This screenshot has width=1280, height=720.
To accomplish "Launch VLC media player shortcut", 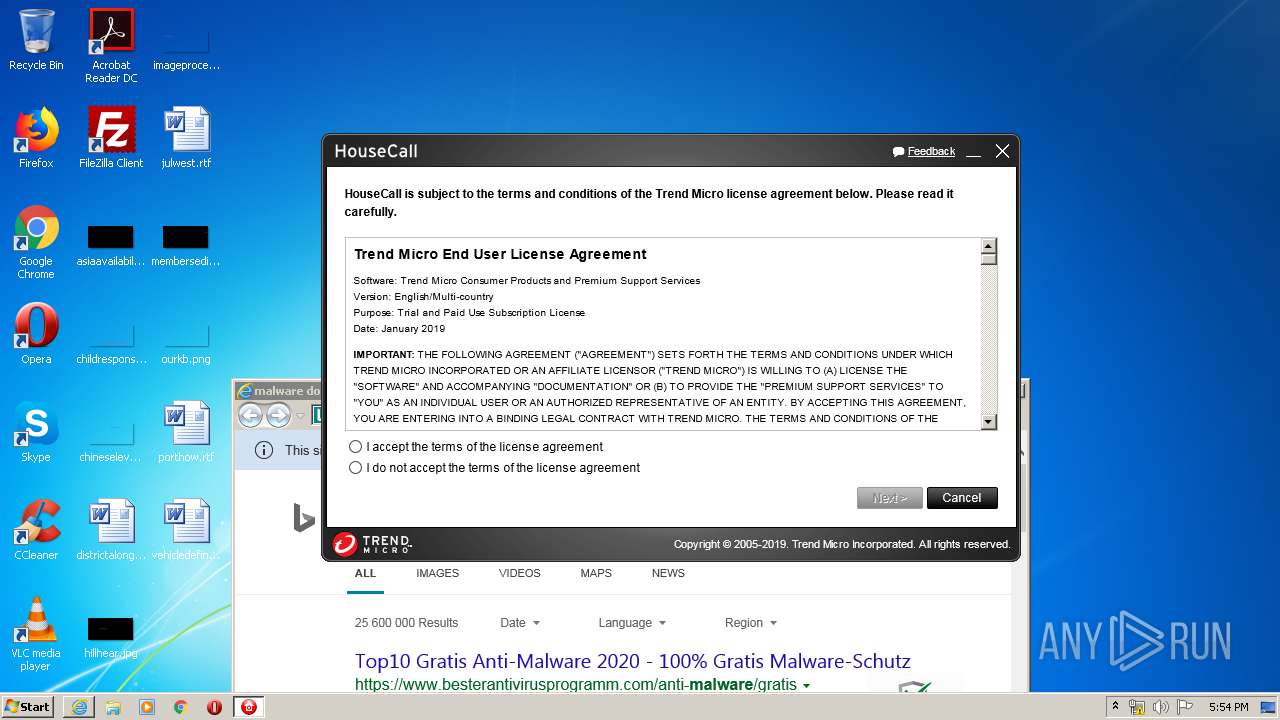I will tap(36, 635).
